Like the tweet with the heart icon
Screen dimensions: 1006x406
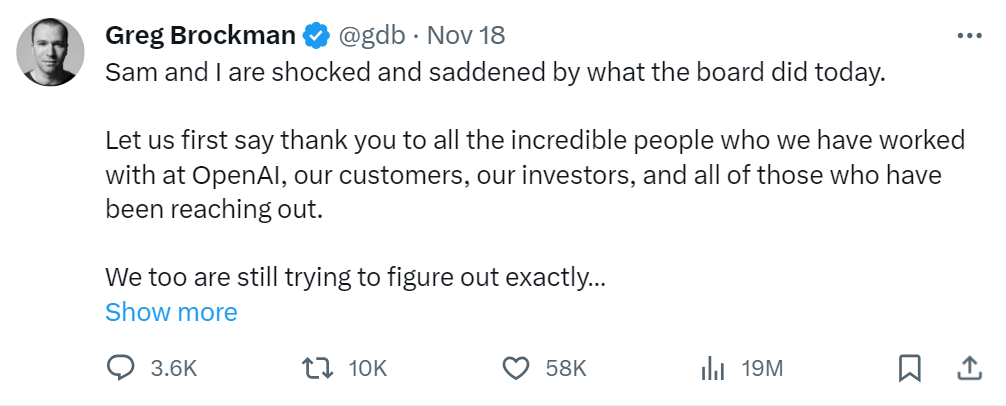click(x=515, y=368)
